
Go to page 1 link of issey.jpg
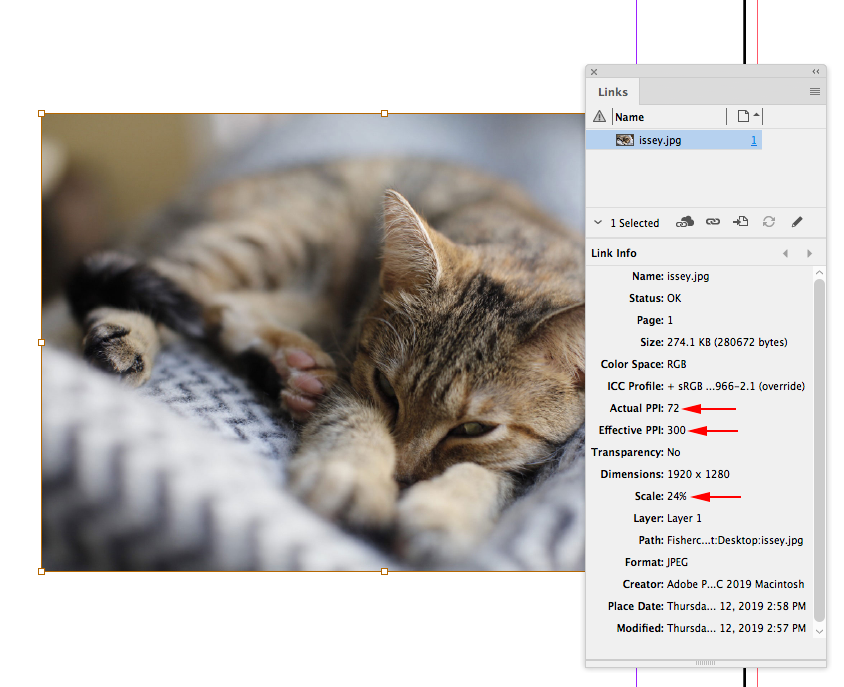tap(754, 140)
